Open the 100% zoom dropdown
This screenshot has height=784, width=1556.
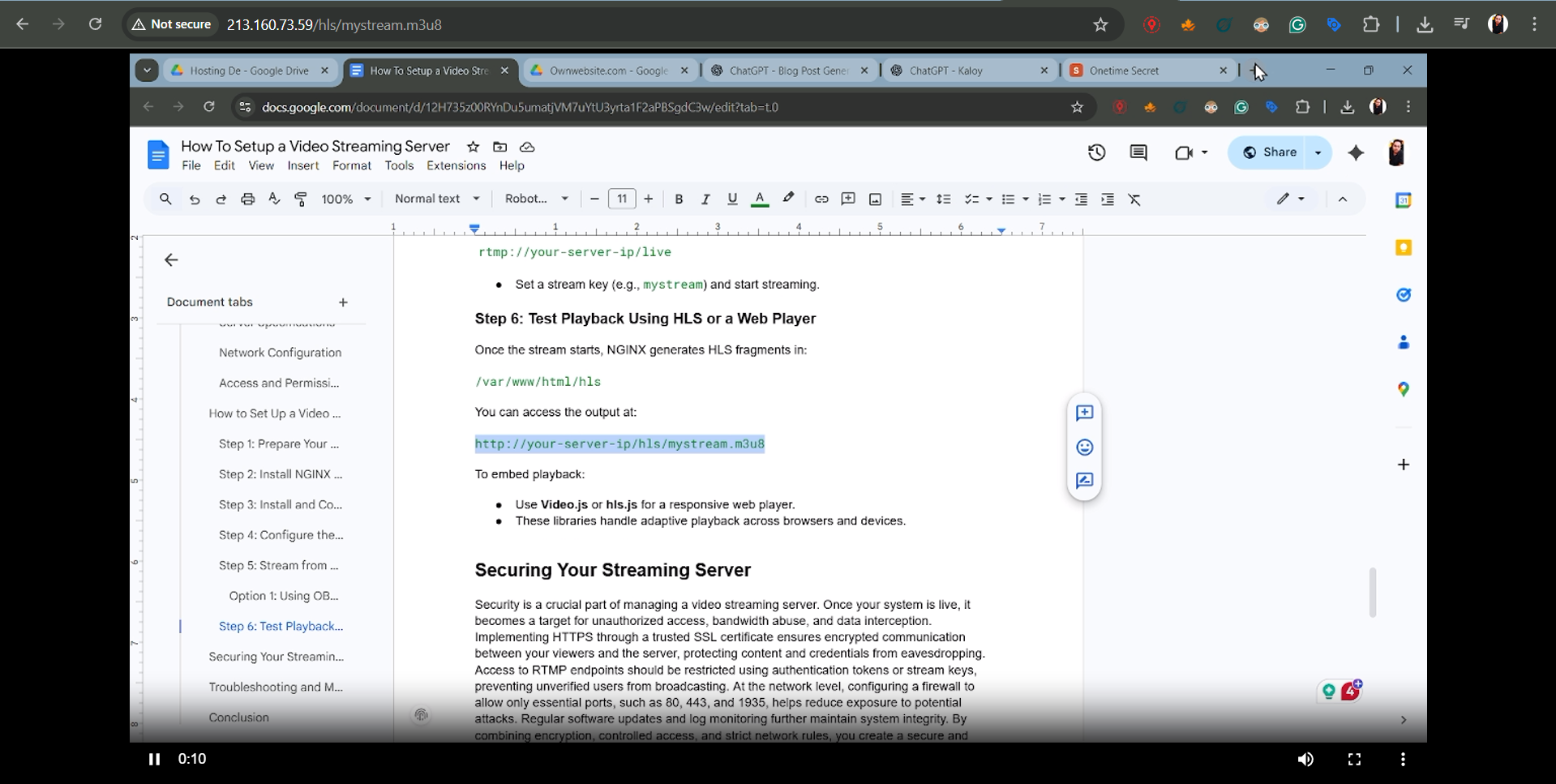tap(346, 199)
